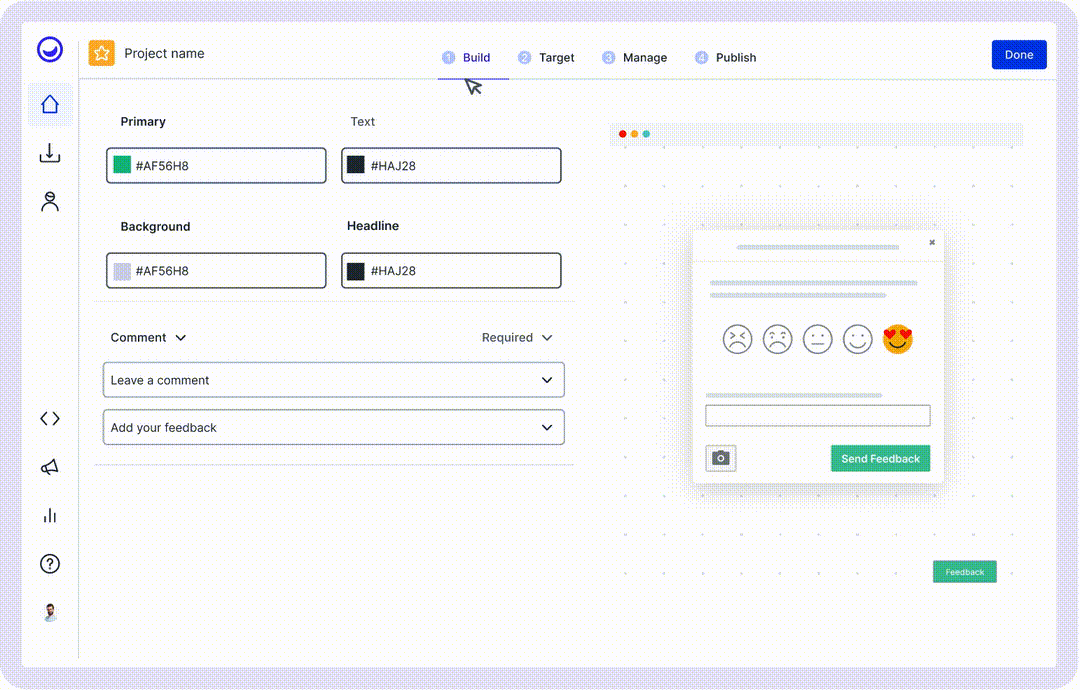Select the sad face rating emoji
This screenshot has width=1080, height=690.
point(777,339)
